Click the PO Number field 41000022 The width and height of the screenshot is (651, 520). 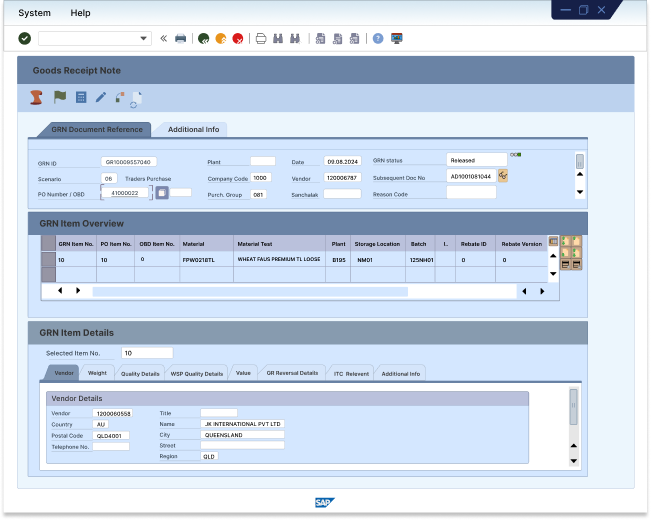coord(125,193)
